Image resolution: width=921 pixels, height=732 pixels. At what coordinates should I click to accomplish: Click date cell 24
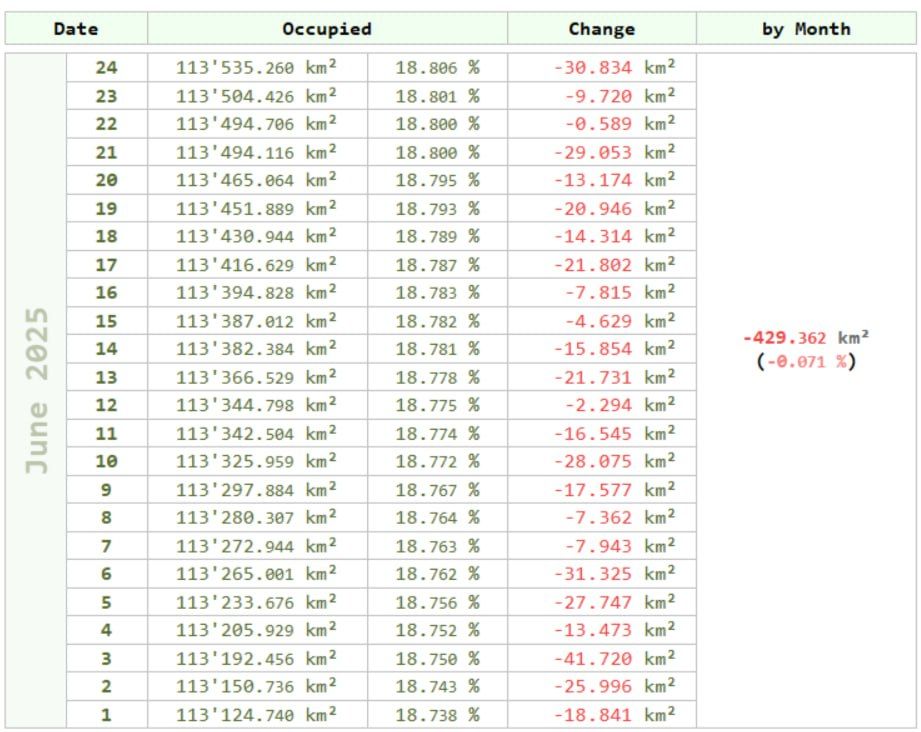pos(107,68)
